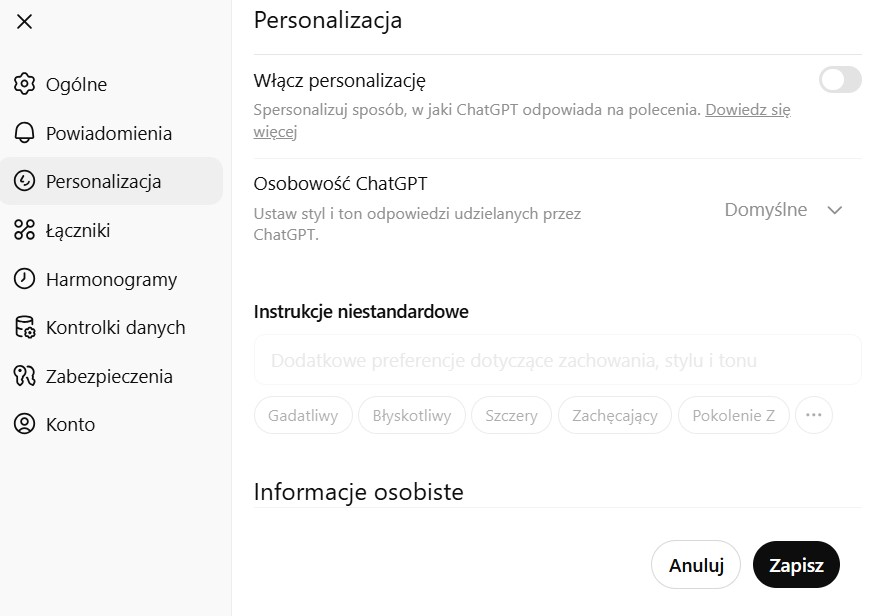Screen dimensions: 871x616
Task: Show more tone suggestions with ellipsis button
Action: pos(813,415)
